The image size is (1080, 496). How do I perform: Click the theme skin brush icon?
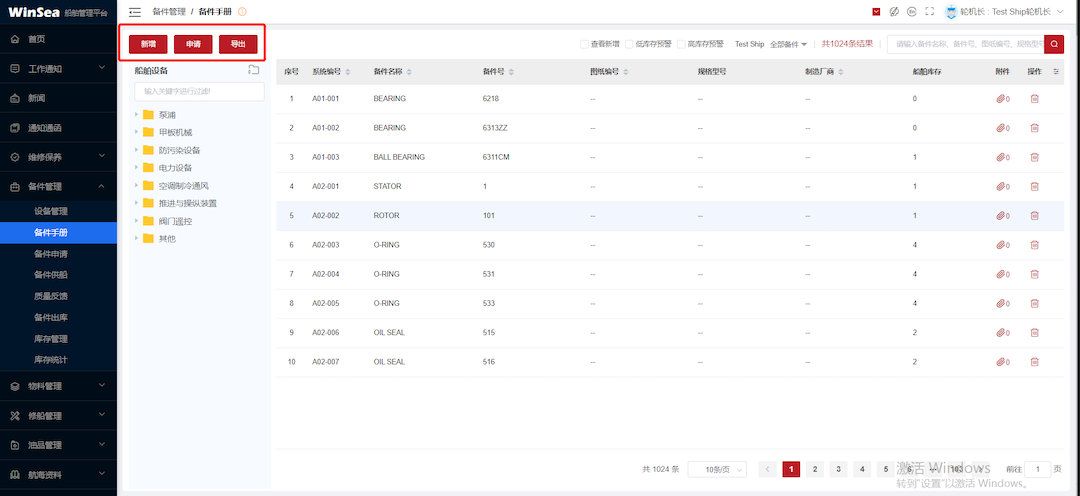click(894, 12)
